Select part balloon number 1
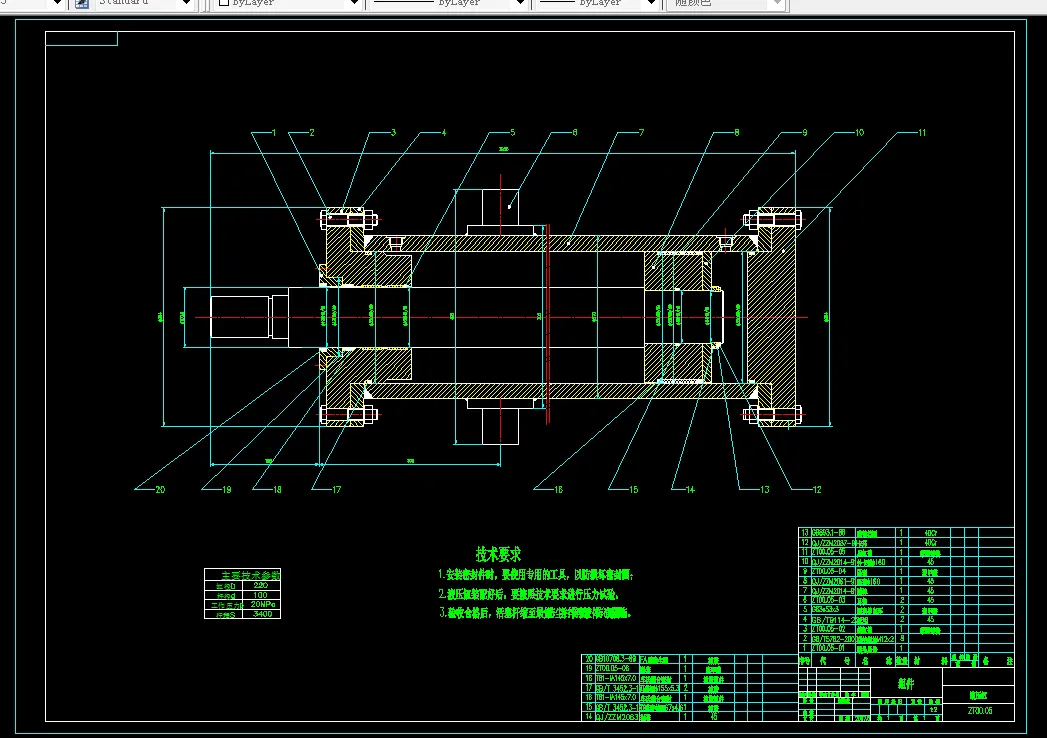 [274, 132]
